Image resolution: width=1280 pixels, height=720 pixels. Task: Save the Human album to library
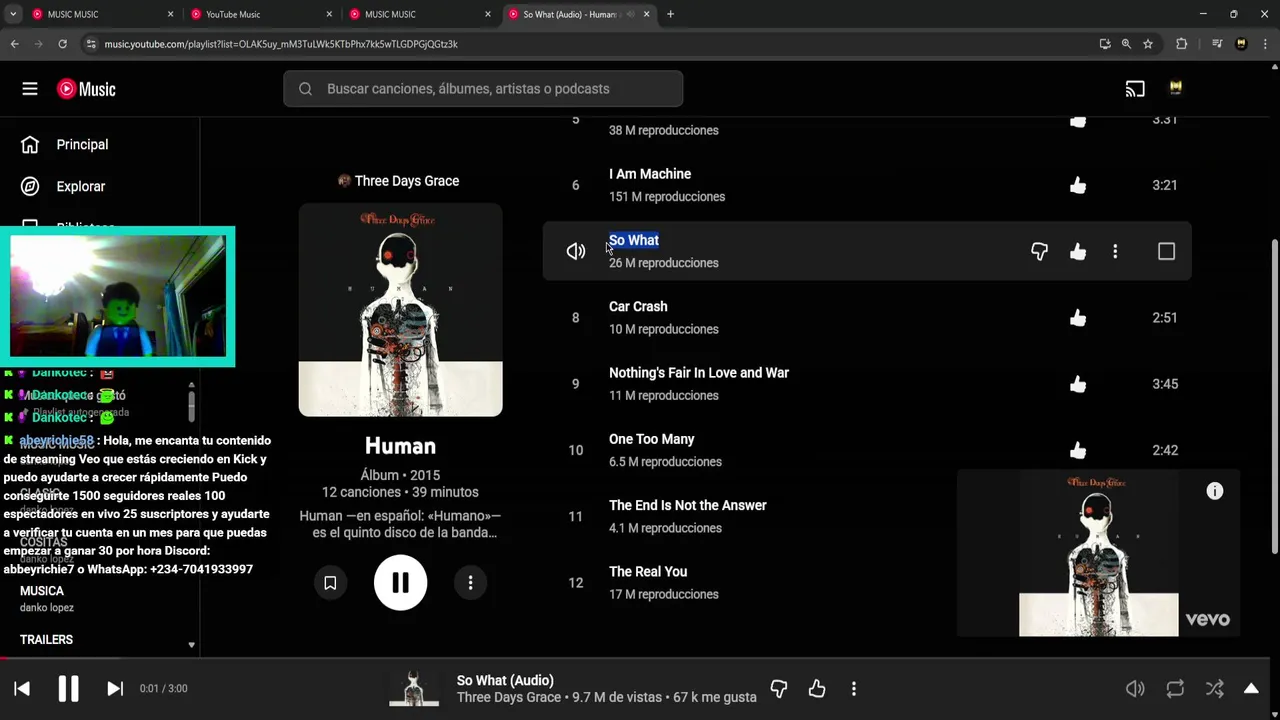pos(330,582)
